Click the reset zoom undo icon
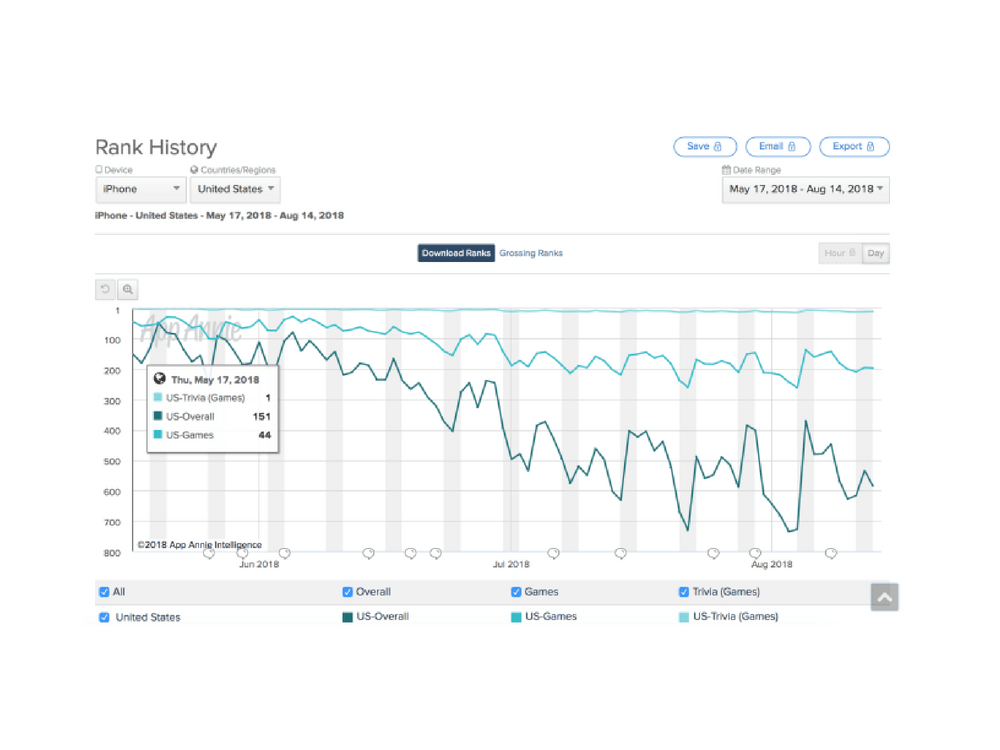 point(106,290)
